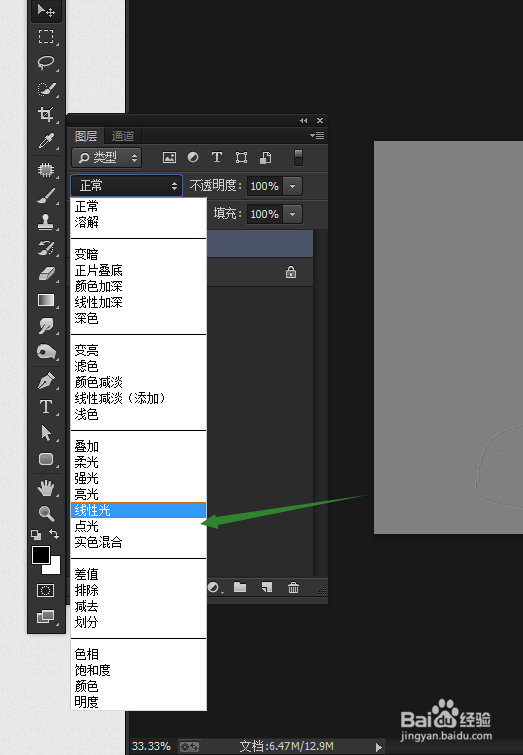Close the Layers panel
This screenshot has height=755, width=523.
(x=320, y=120)
